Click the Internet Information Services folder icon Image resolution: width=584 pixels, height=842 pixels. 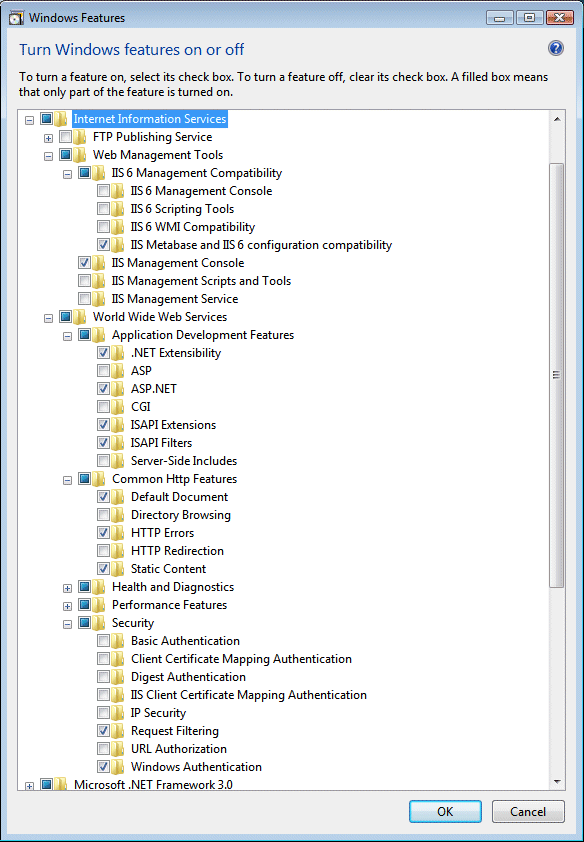(61, 119)
